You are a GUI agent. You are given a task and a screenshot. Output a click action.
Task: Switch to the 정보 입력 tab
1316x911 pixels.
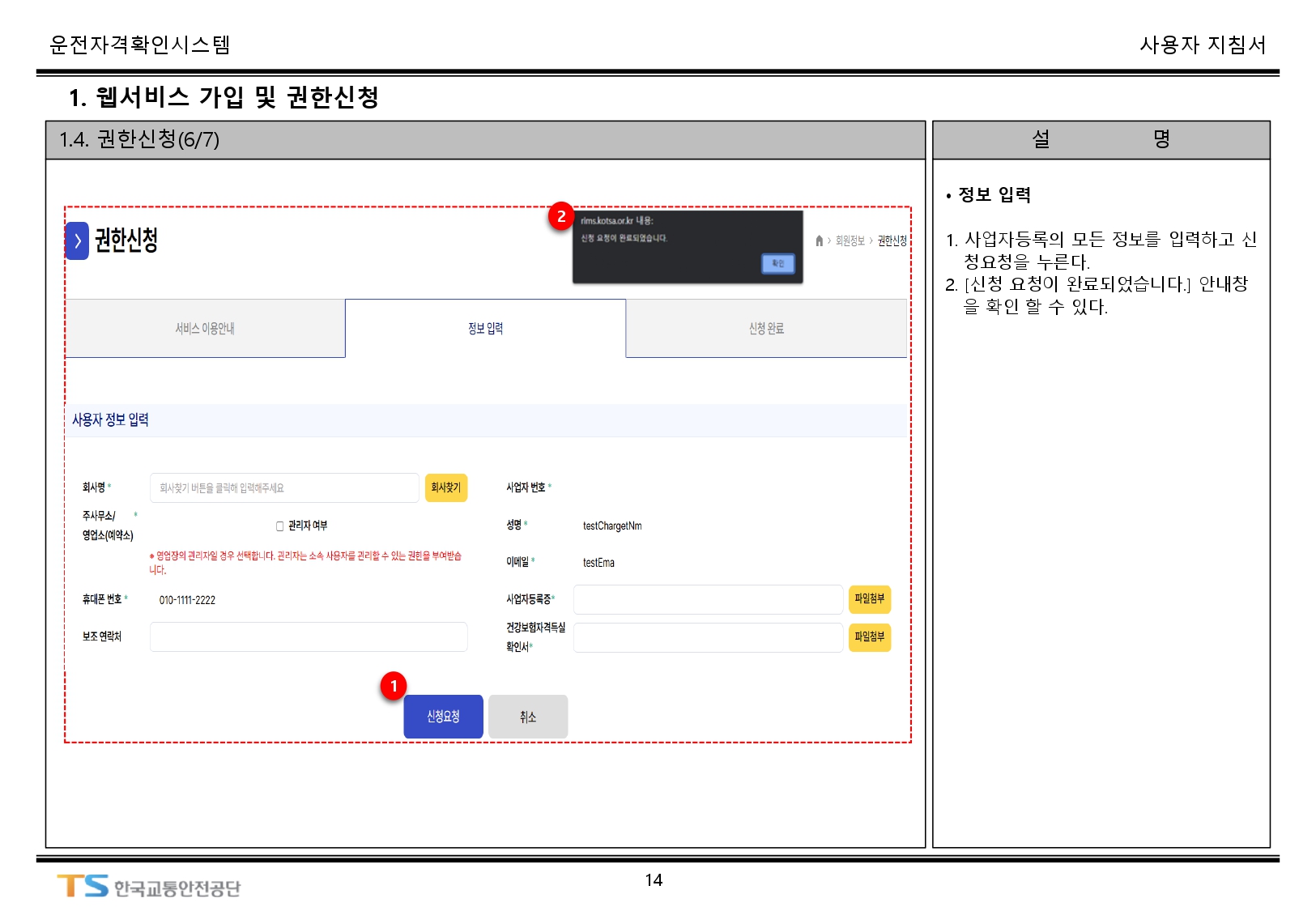485,328
